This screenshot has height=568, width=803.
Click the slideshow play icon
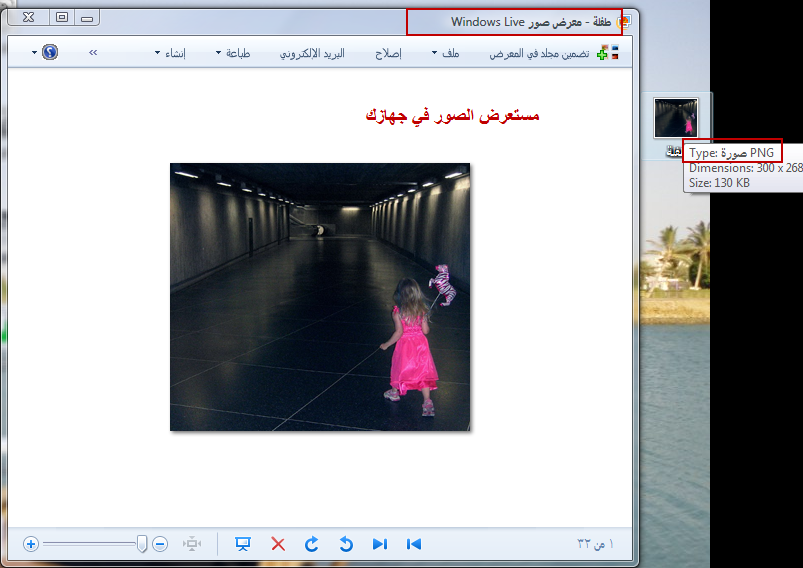click(242, 544)
